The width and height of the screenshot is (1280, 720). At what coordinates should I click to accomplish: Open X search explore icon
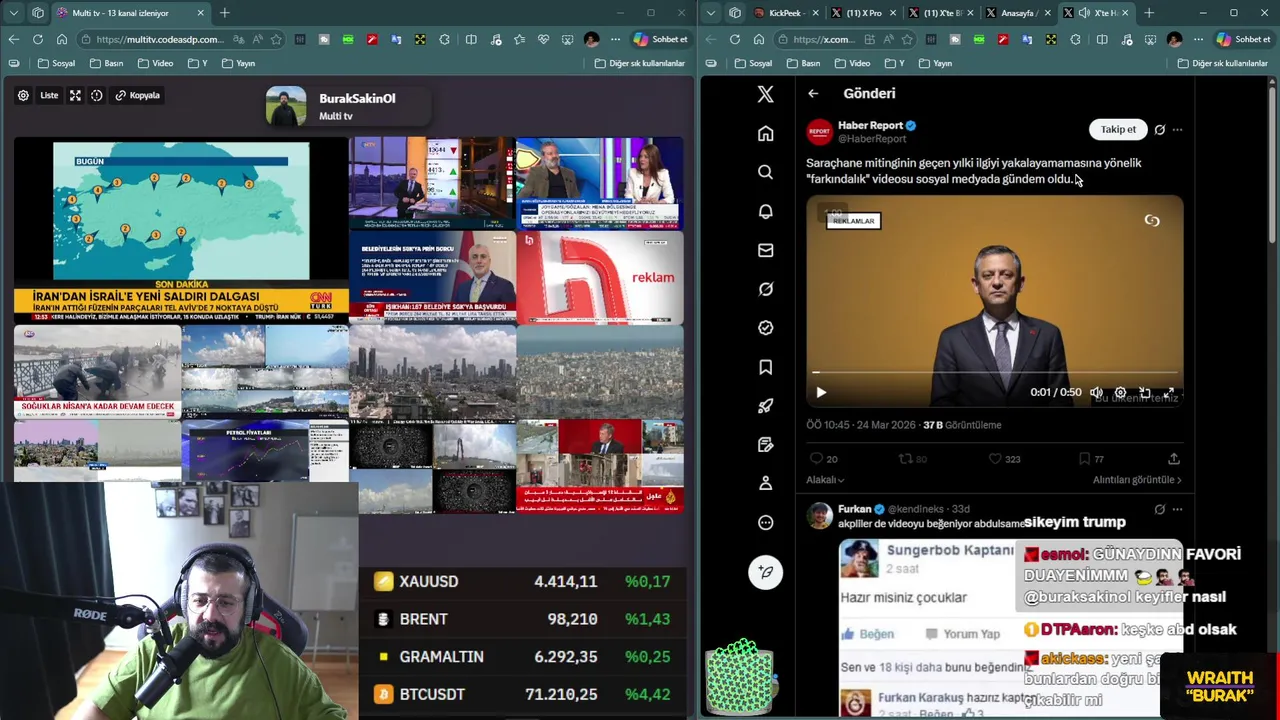tap(765, 172)
